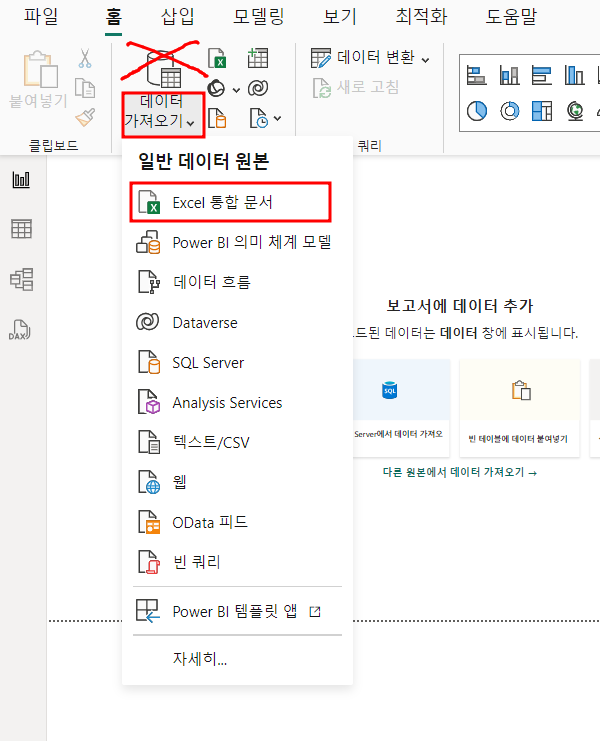Select the treemap visual

542,112
